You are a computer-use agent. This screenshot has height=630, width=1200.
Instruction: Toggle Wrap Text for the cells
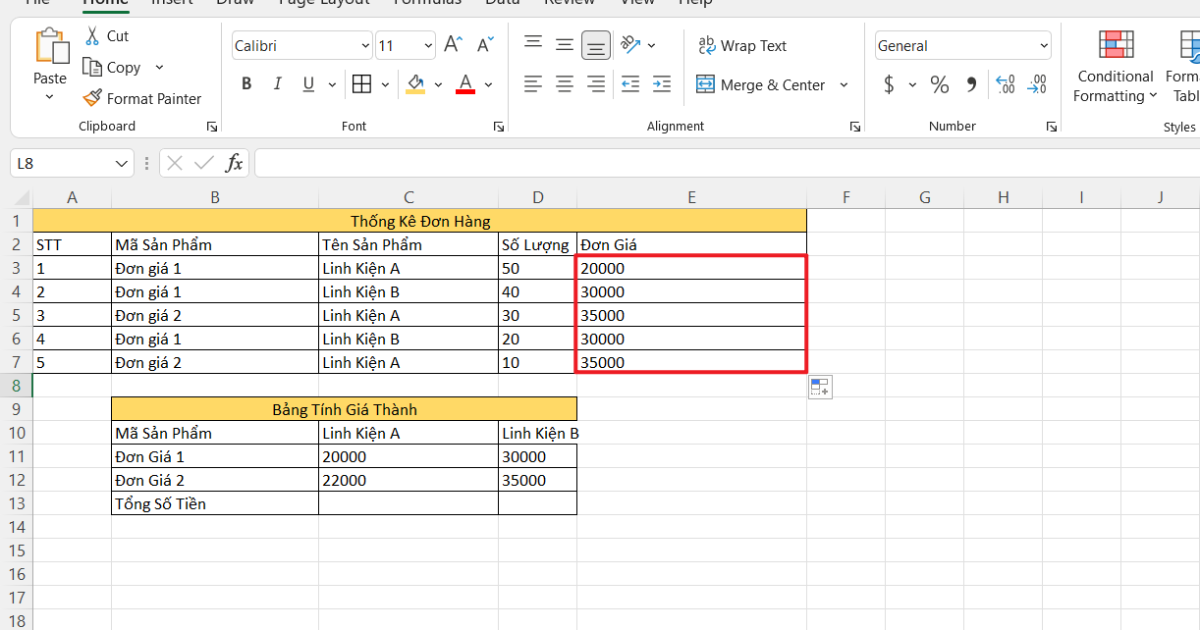pyautogui.click(x=742, y=45)
